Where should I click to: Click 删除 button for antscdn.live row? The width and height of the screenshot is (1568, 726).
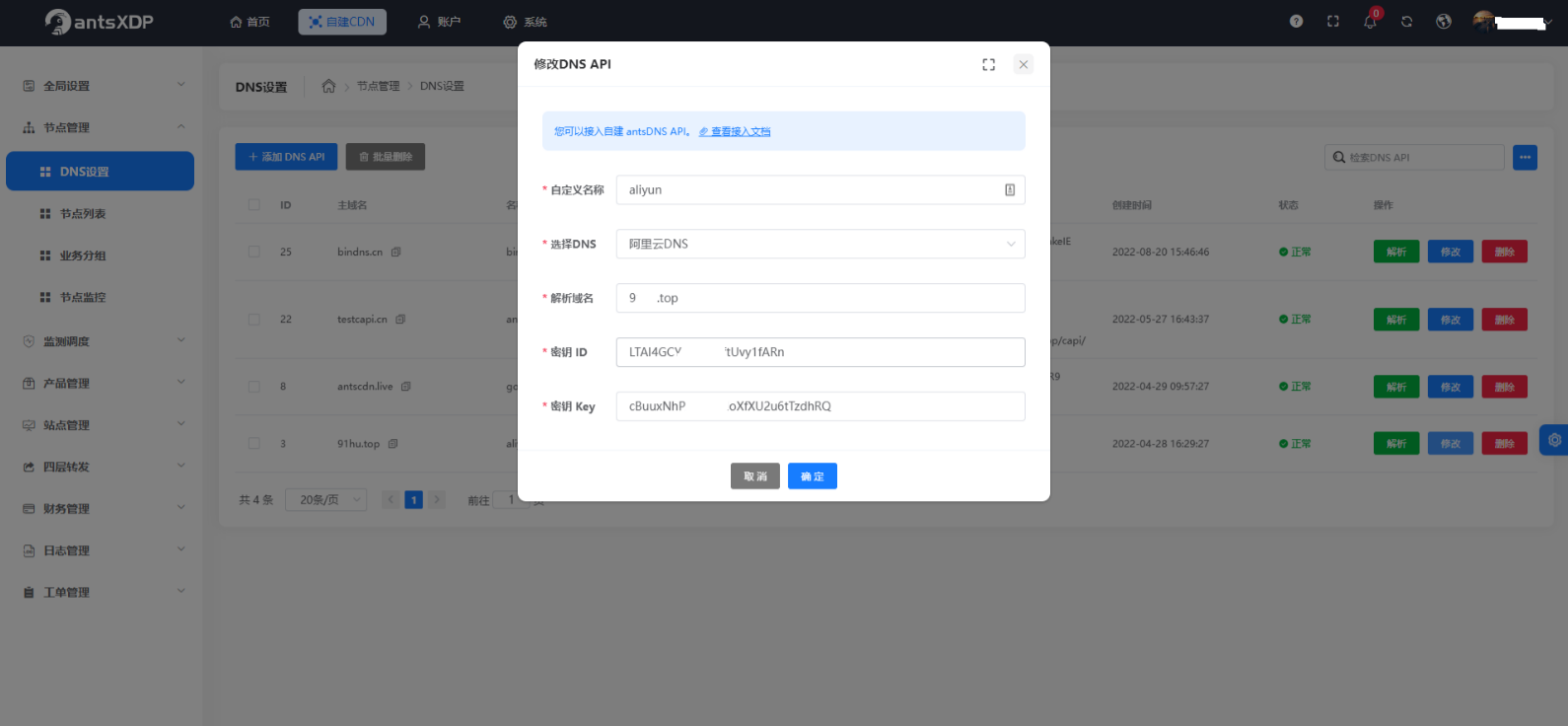(x=1505, y=386)
